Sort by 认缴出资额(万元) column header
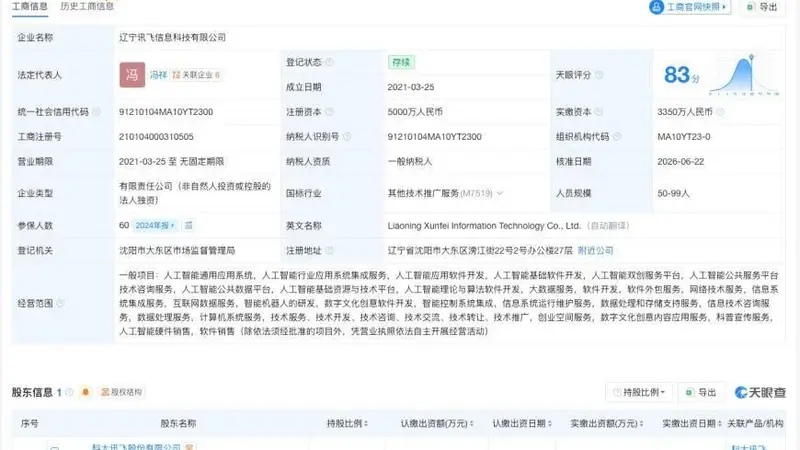This screenshot has width=800, height=450. pos(437,423)
